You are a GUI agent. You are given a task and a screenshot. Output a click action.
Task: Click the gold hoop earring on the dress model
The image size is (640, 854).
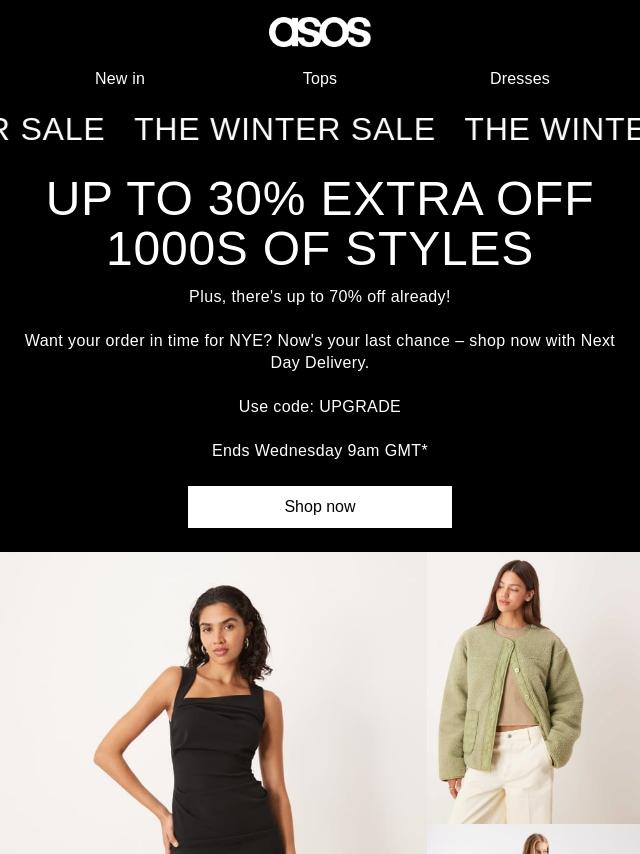[206, 650]
